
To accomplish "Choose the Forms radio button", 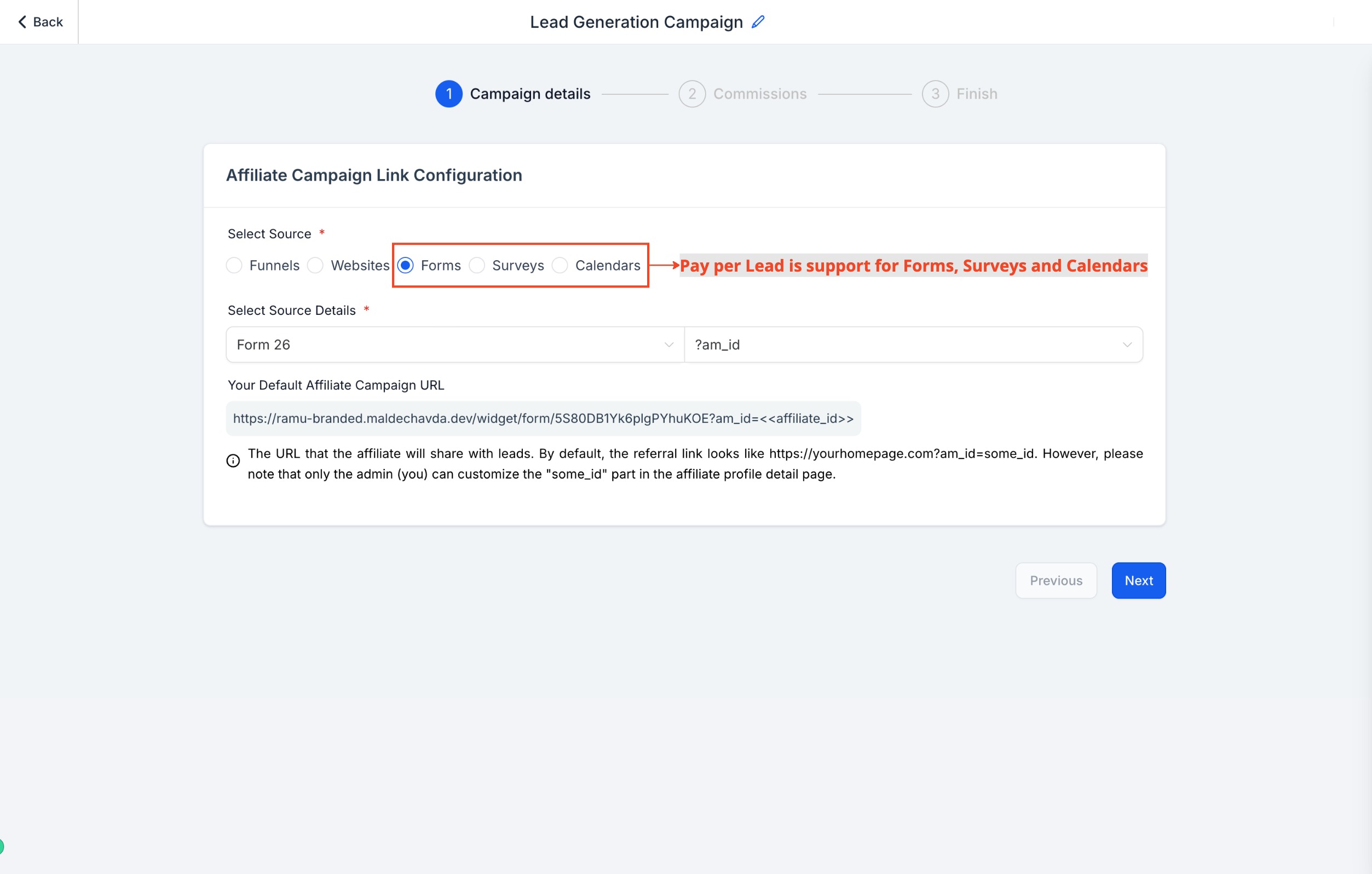I will [x=406, y=266].
